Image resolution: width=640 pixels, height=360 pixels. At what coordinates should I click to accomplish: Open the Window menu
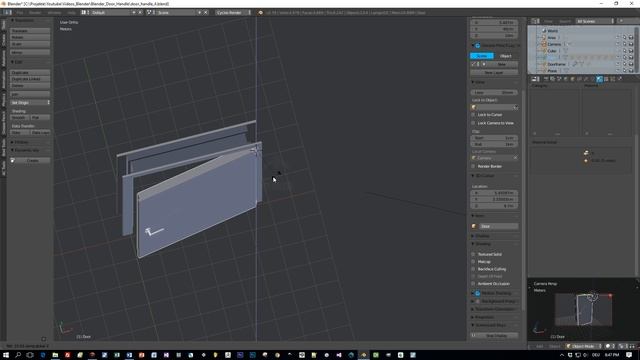coord(54,13)
